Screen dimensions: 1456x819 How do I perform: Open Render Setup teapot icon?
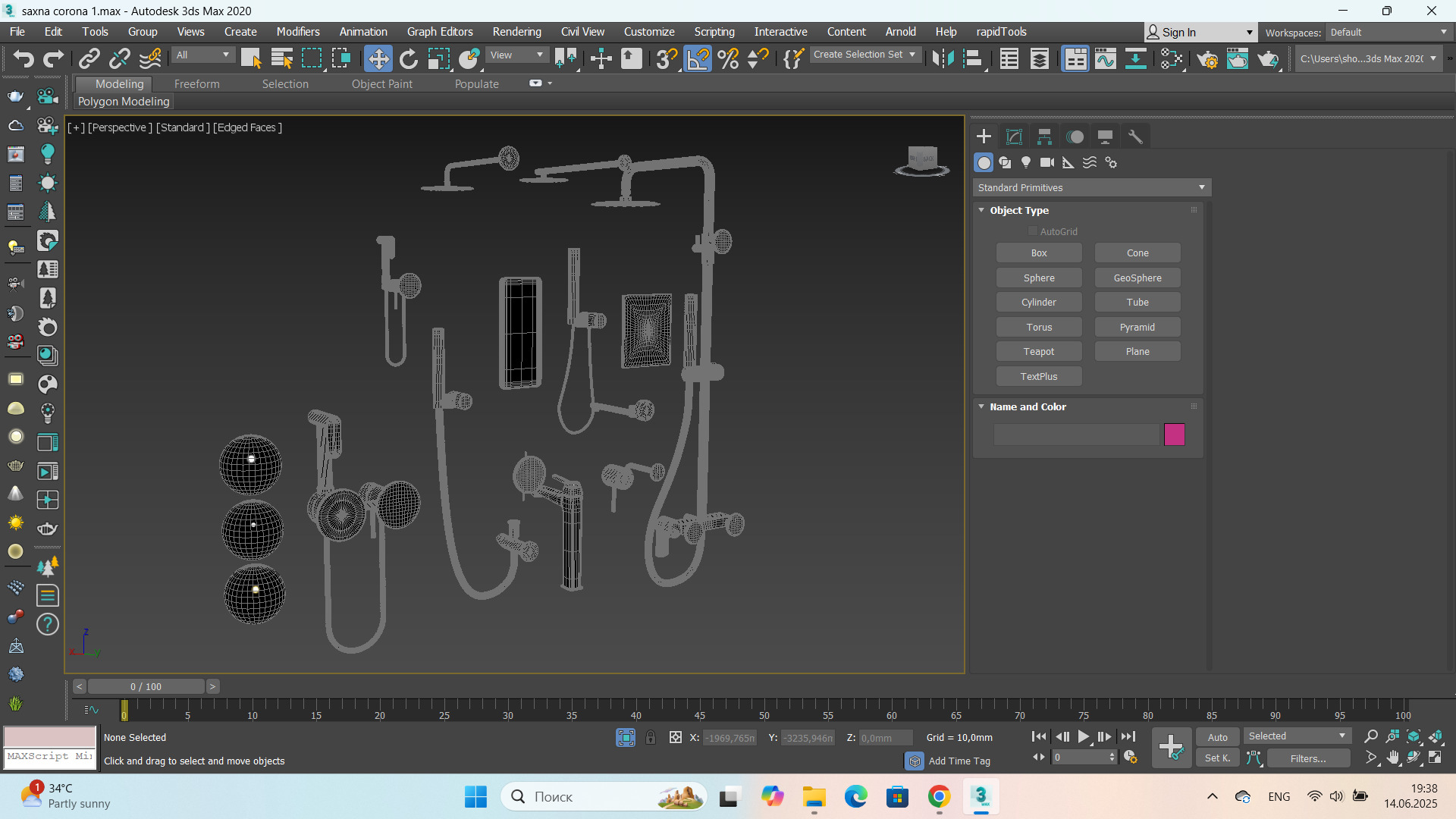click(1207, 58)
